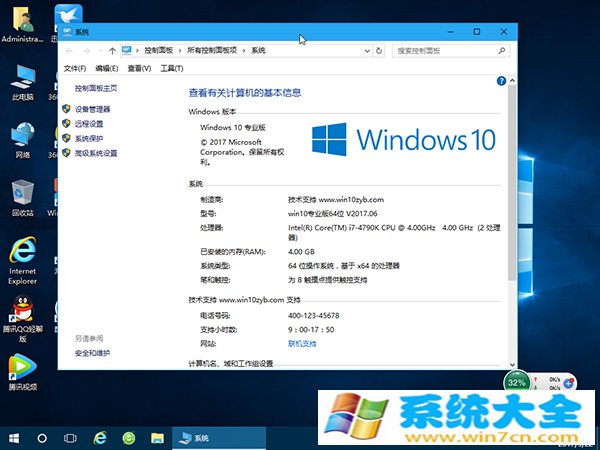Open the File (文件) menu
This screenshot has height=450, width=600.
(x=74, y=68)
